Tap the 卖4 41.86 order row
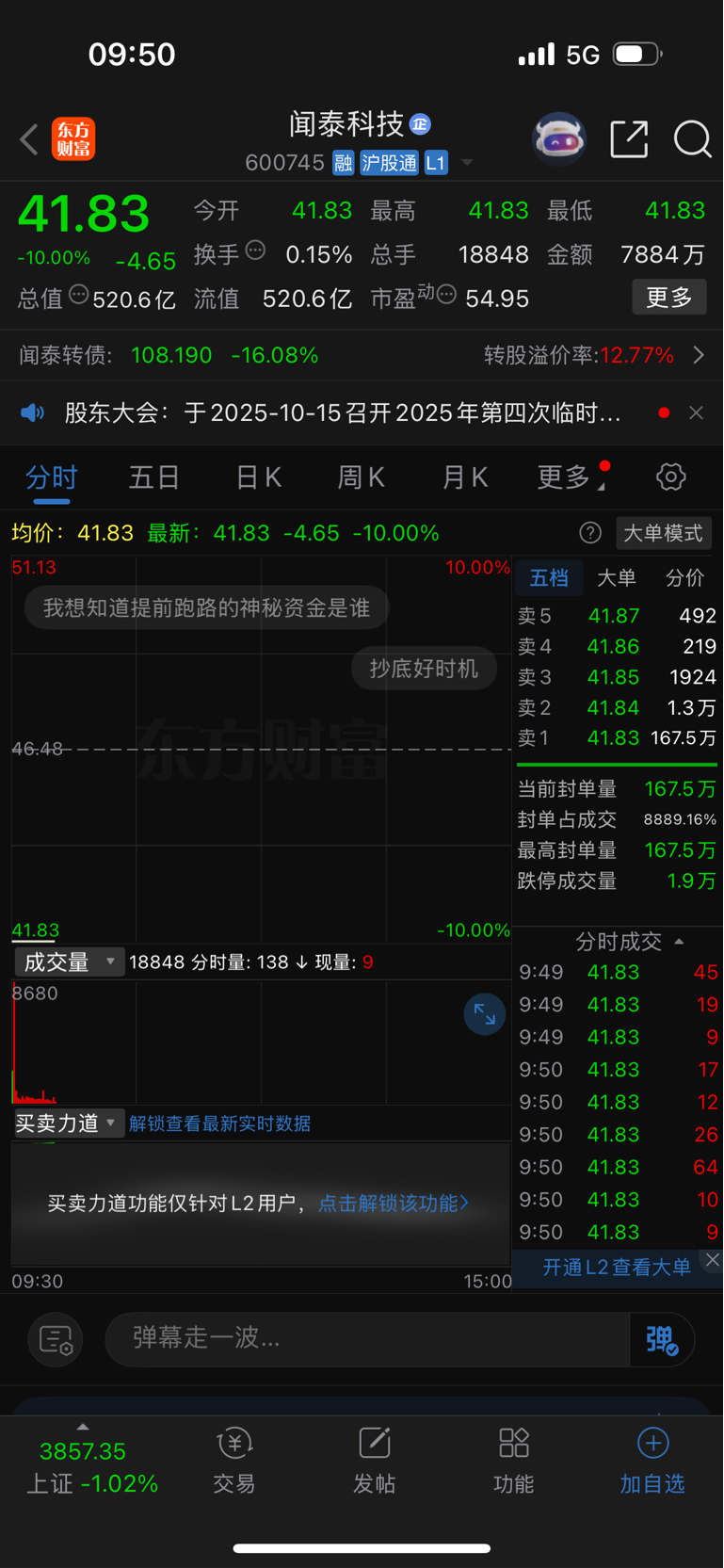This screenshot has width=724, height=1568. 617,646
